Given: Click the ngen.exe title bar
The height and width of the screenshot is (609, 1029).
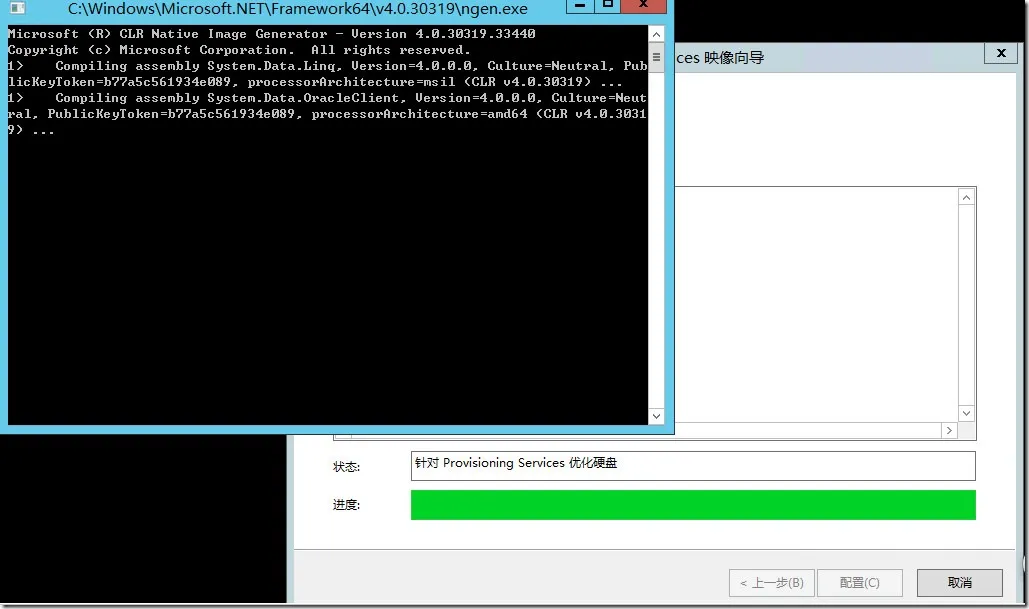Looking at the screenshot, I should [300, 8].
